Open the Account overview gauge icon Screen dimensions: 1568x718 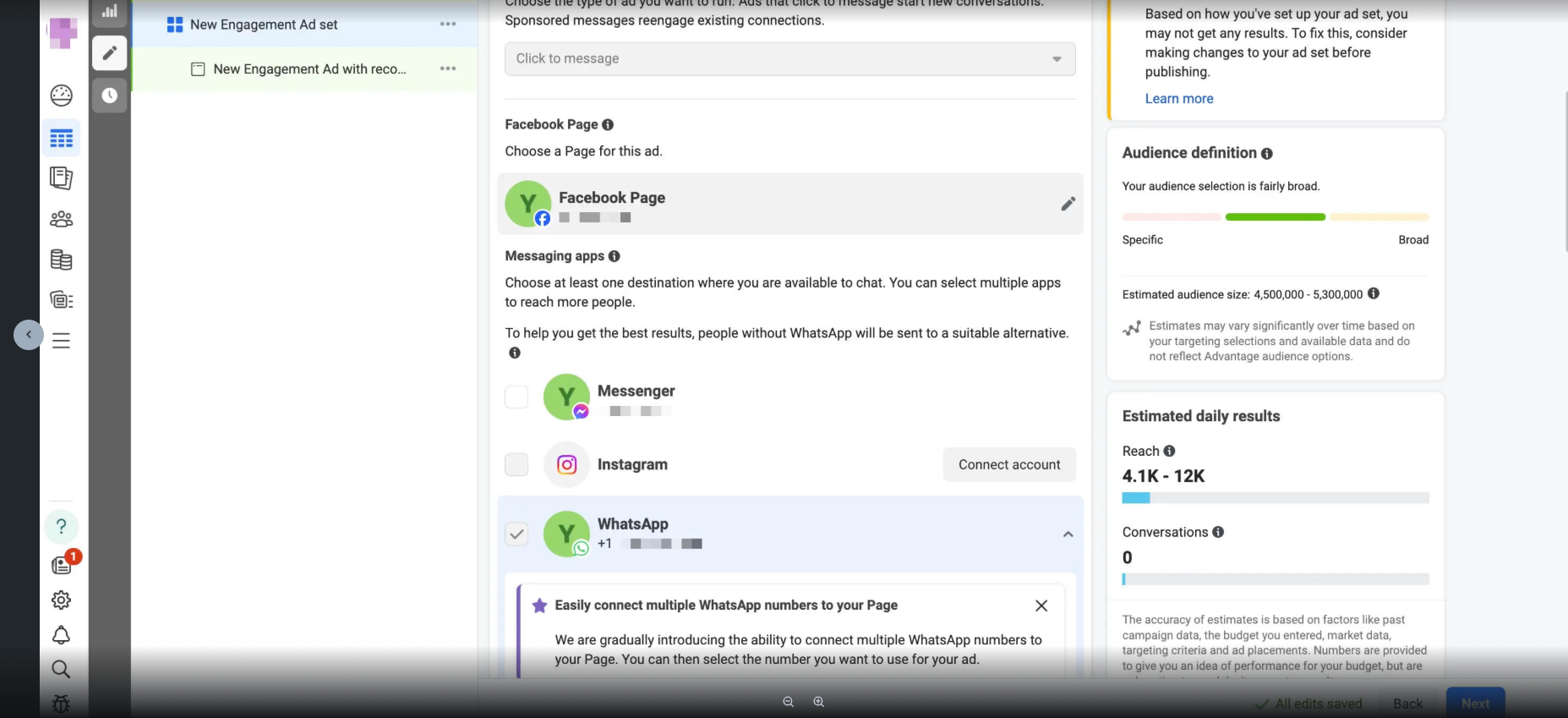(61, 96)
